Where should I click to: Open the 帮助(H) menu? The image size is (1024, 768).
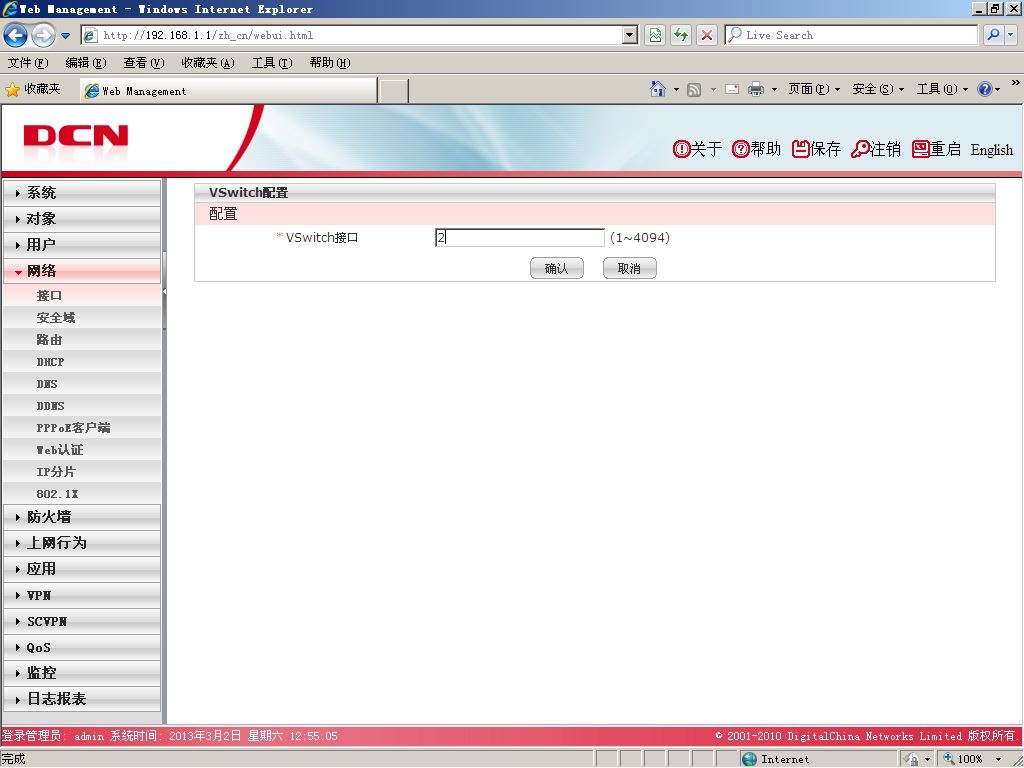[x=330, y=63]
